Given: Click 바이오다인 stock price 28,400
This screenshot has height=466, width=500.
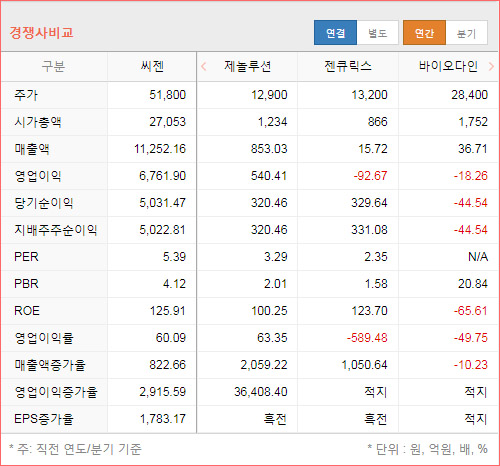Looking at the screenshot, I should pos(470,95).
